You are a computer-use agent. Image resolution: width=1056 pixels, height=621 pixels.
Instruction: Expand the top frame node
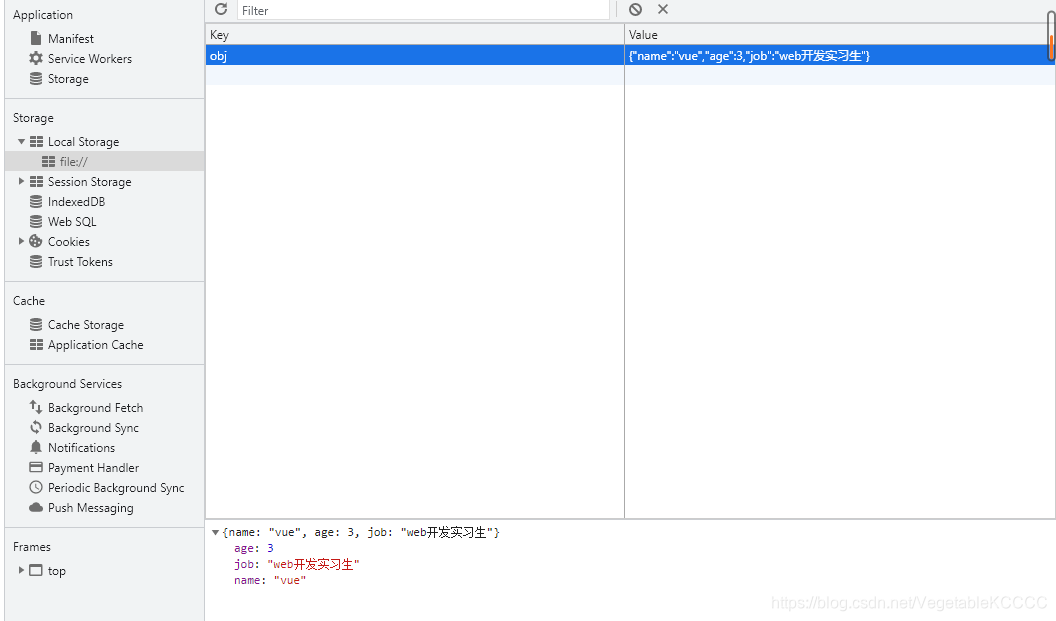point(21,570)
